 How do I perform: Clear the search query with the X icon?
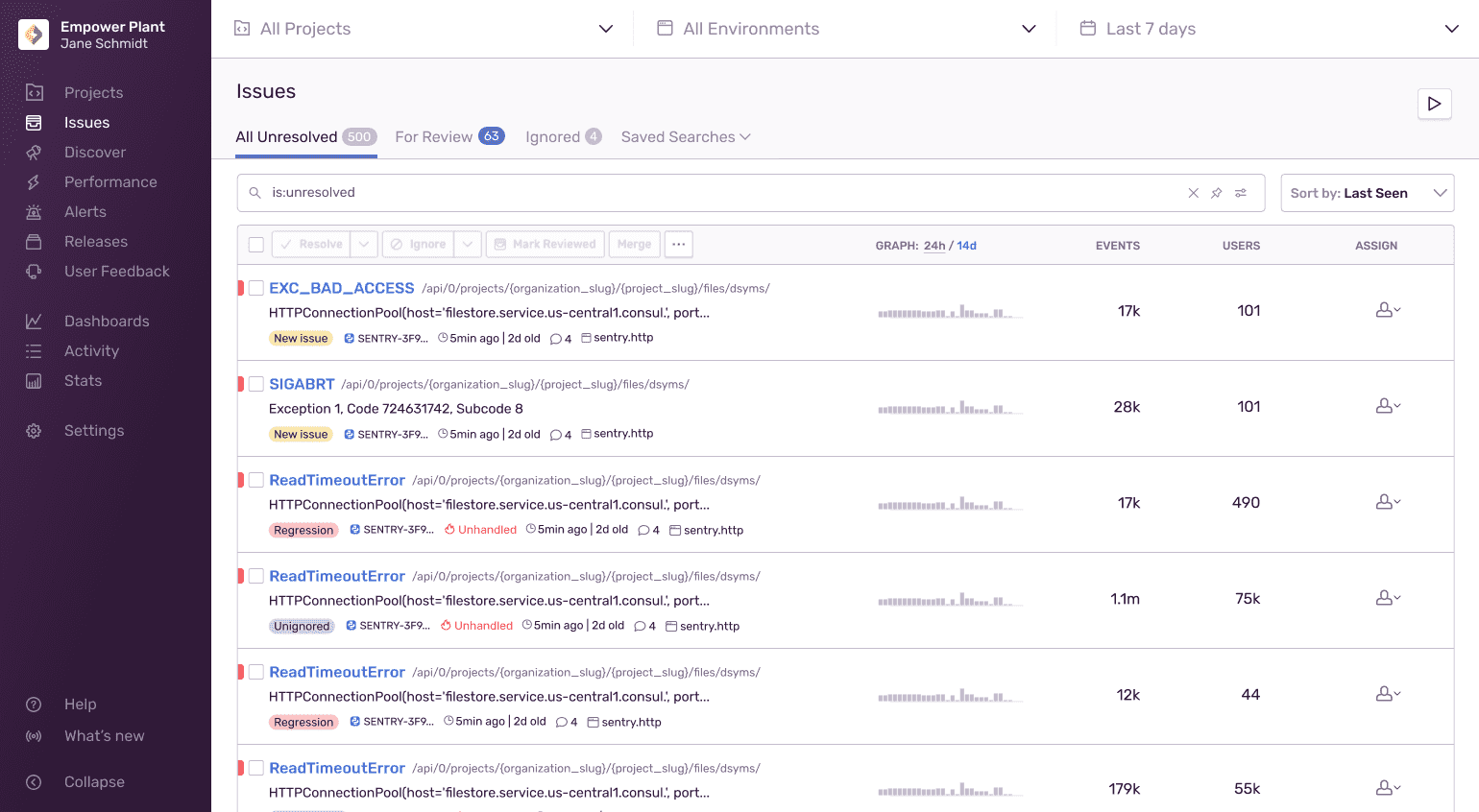pos(1193,193)
